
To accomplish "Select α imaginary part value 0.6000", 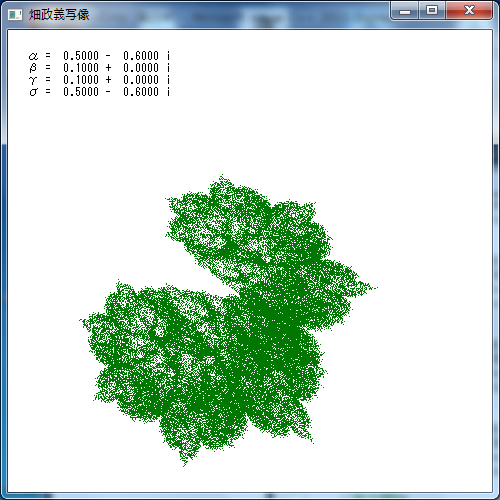I will click(141, 56).
